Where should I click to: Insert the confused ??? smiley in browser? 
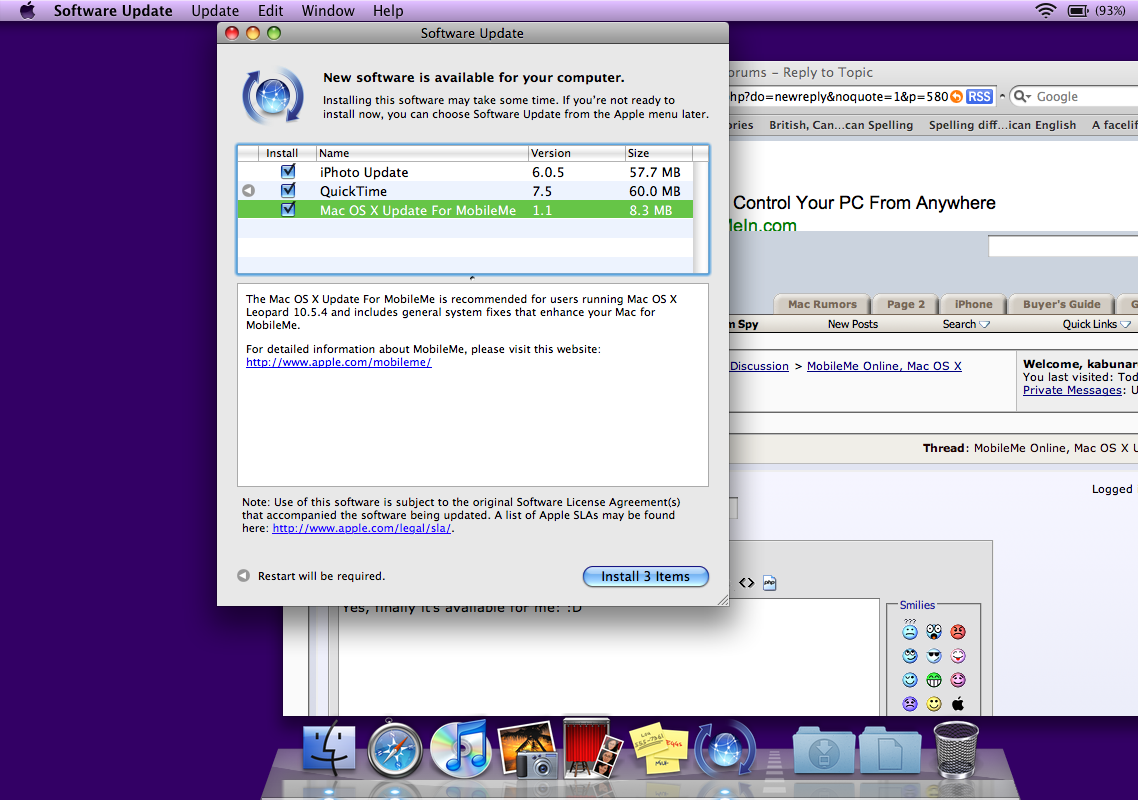coord(910,630)
